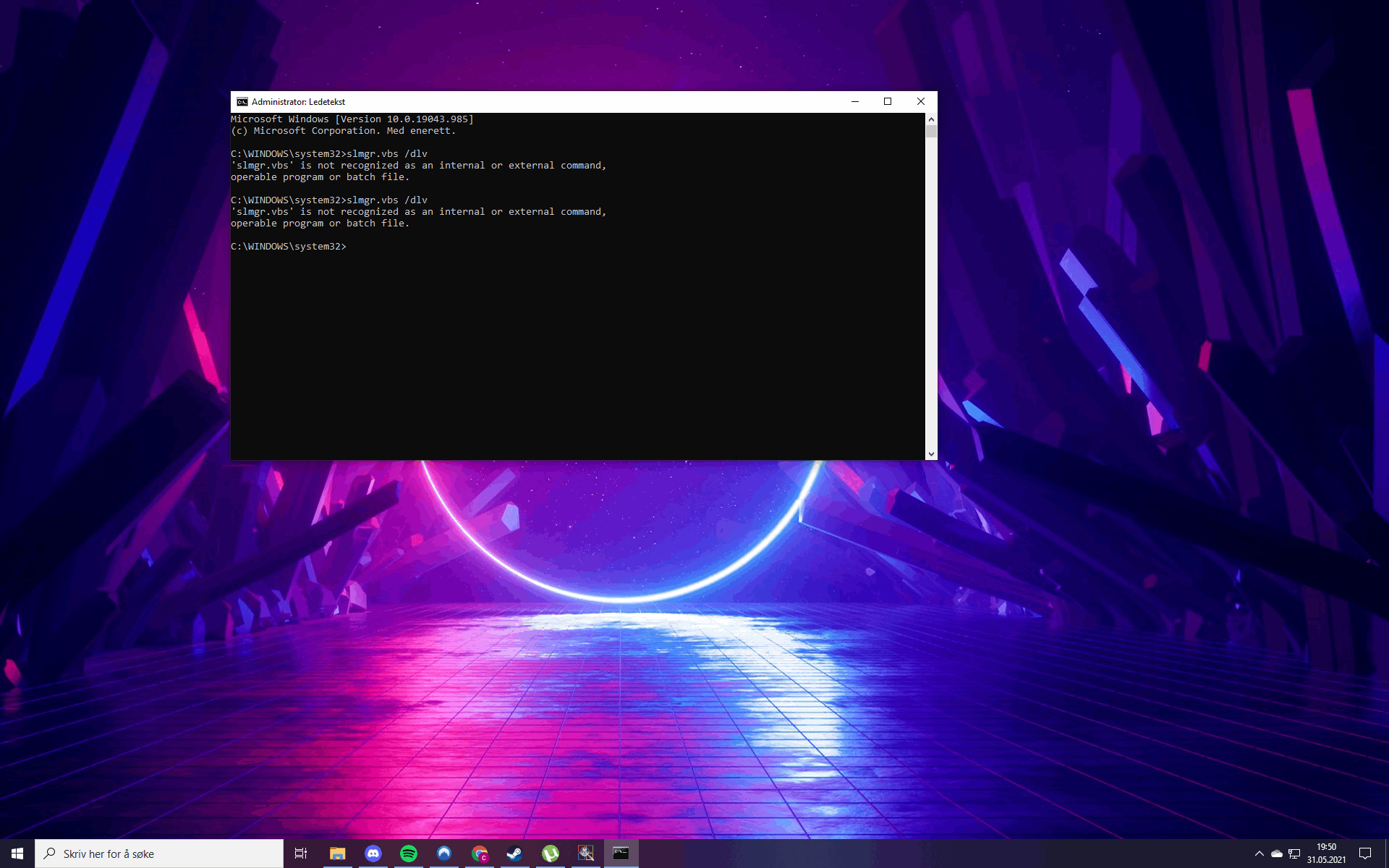This screenshot has height=868, width=1389.
Task: Expand the hidden system tray icons
Action: coord(1259,854)
